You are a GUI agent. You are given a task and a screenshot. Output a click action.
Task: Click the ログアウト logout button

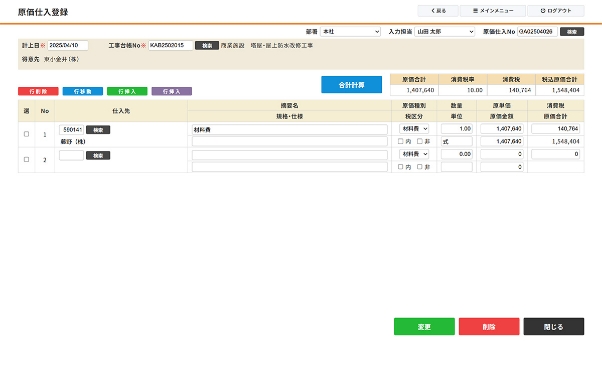(556, 11)
